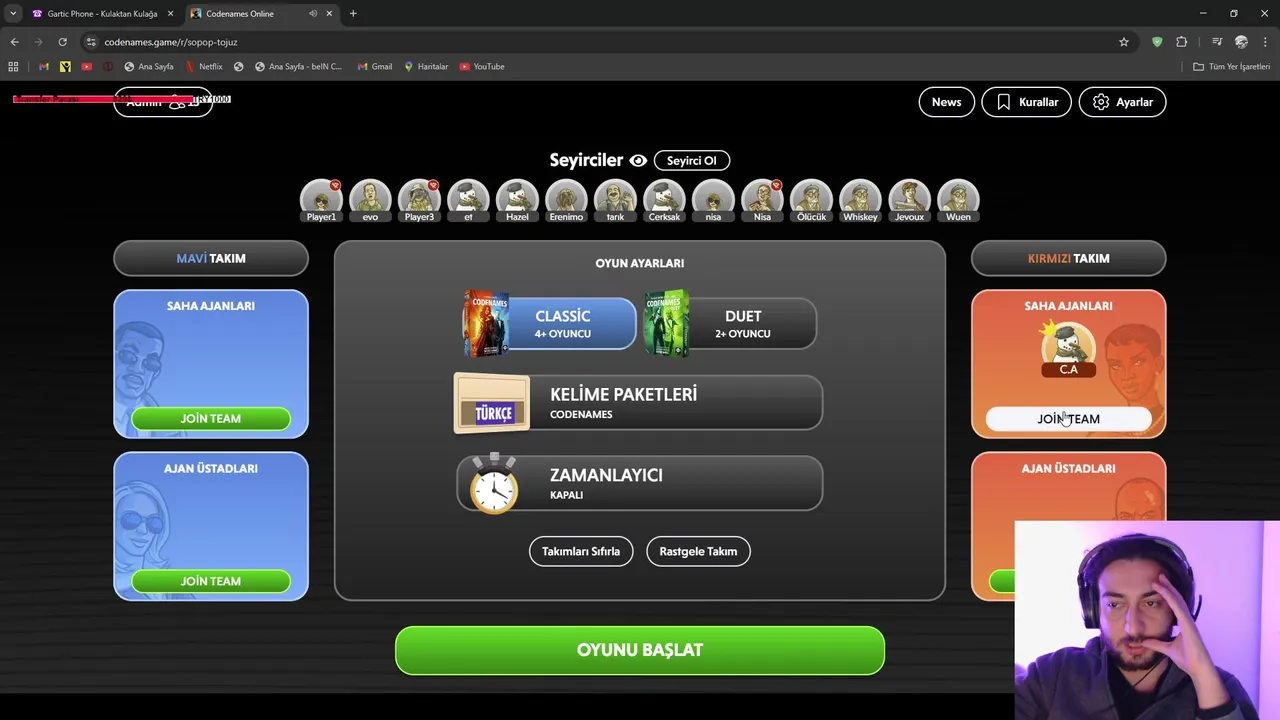Image resolution: width=1280 pixels, height=720 pixels.
Task: Click the Seyirci Ol button
Action: [691, 160]
